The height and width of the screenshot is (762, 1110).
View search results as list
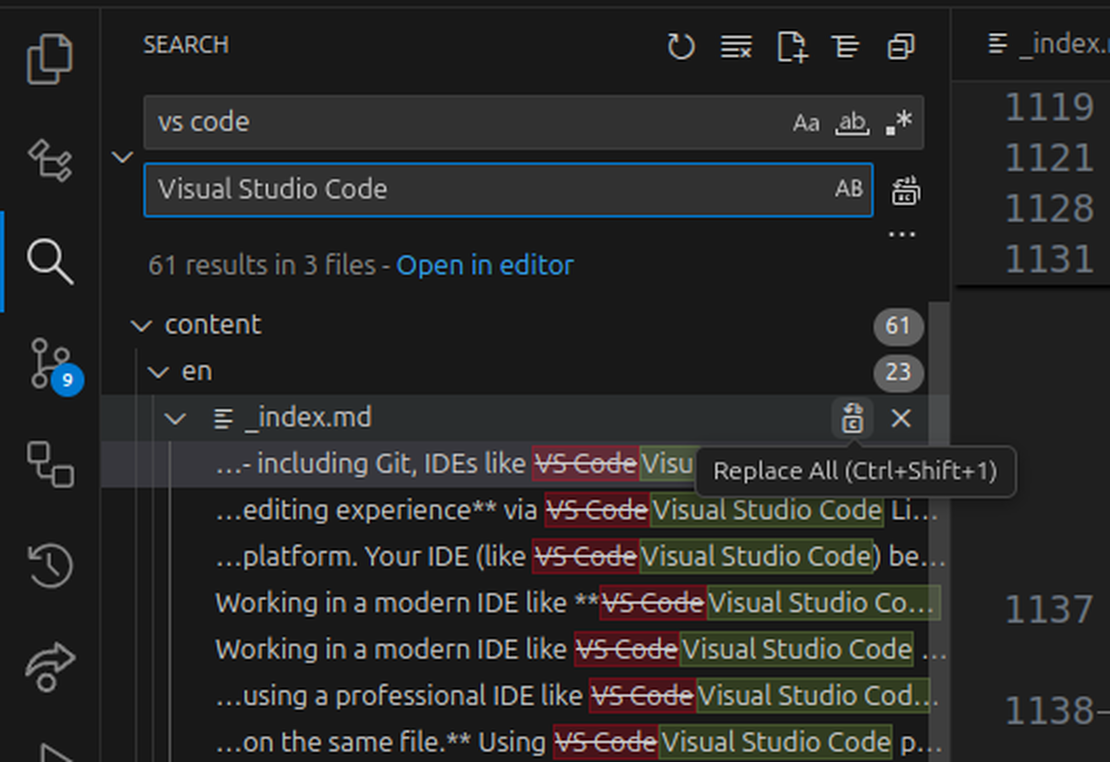point(846,47)
